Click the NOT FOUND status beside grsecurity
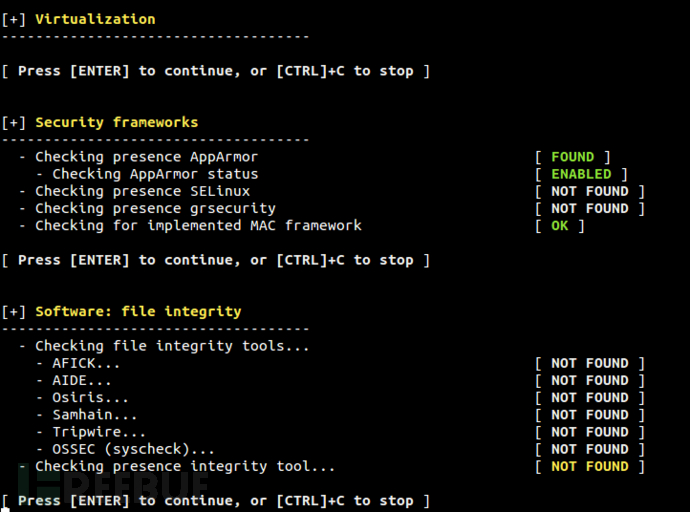Image resolution: width=690 pixels, height=512 pixels. (589, 208)
